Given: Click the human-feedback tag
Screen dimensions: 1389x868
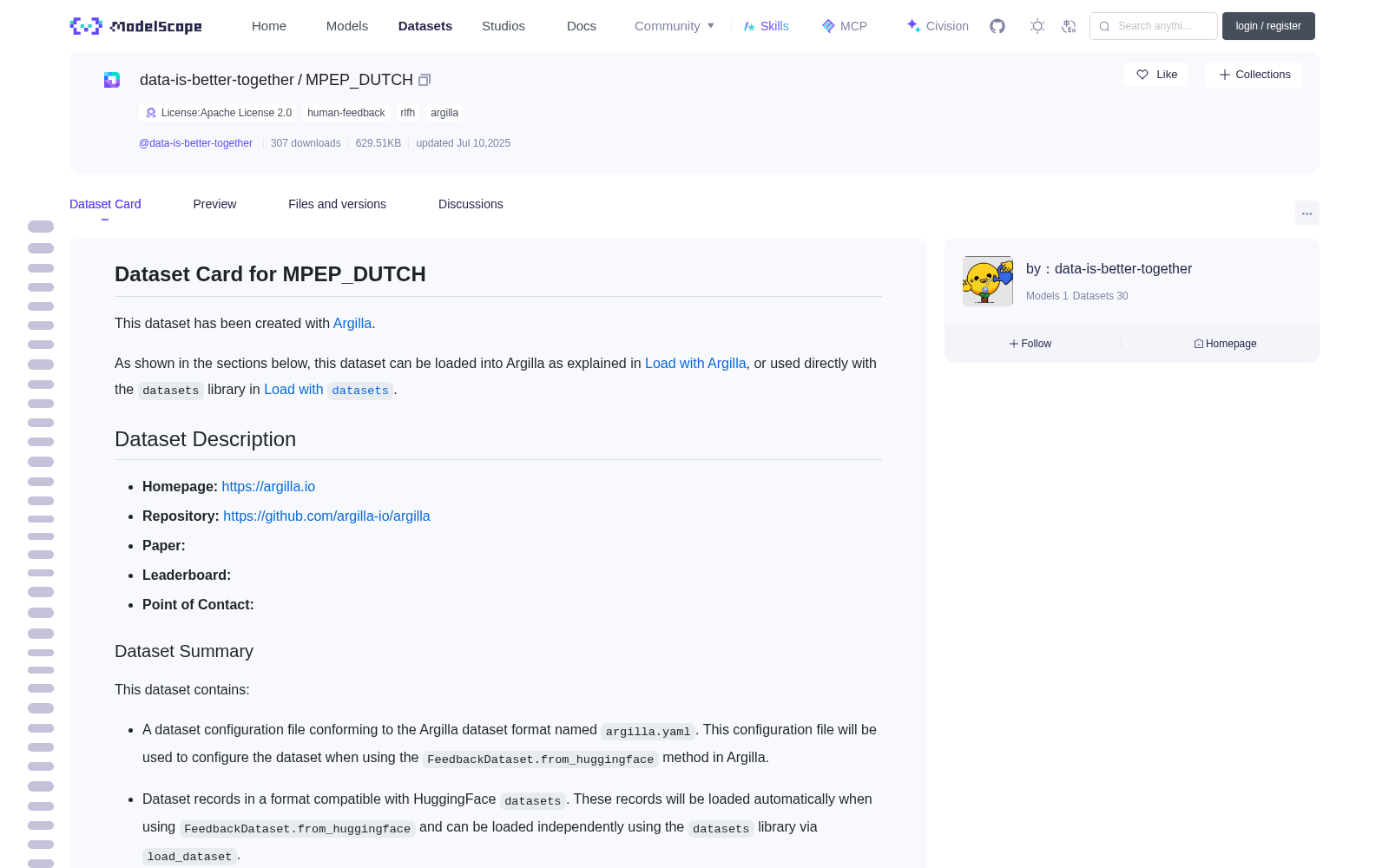Looking at the screenshot, I should (346, 113).
